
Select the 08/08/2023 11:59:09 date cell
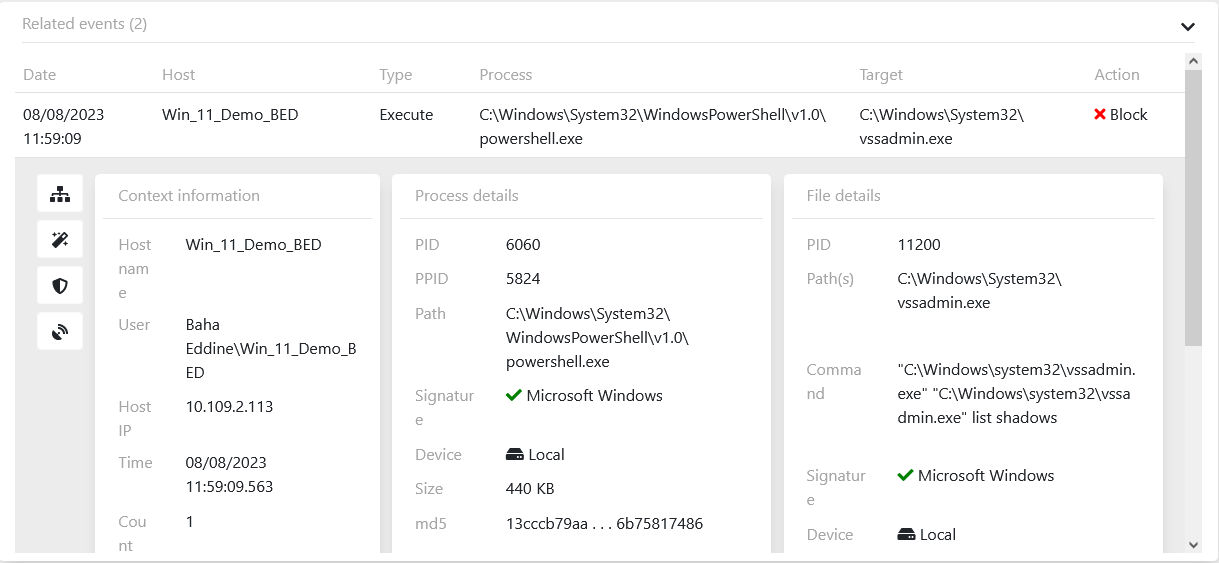(x=64, y=127)
